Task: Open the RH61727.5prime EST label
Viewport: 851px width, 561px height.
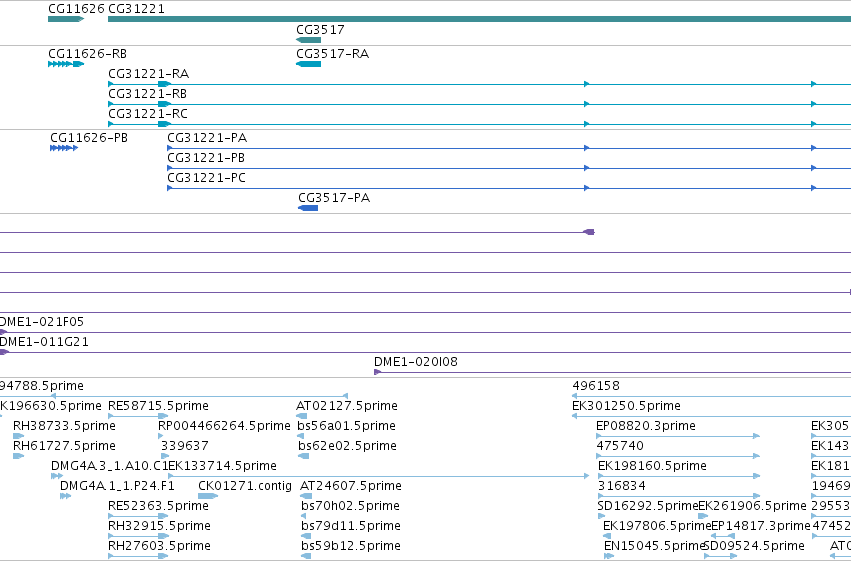Action: point(64,446)
